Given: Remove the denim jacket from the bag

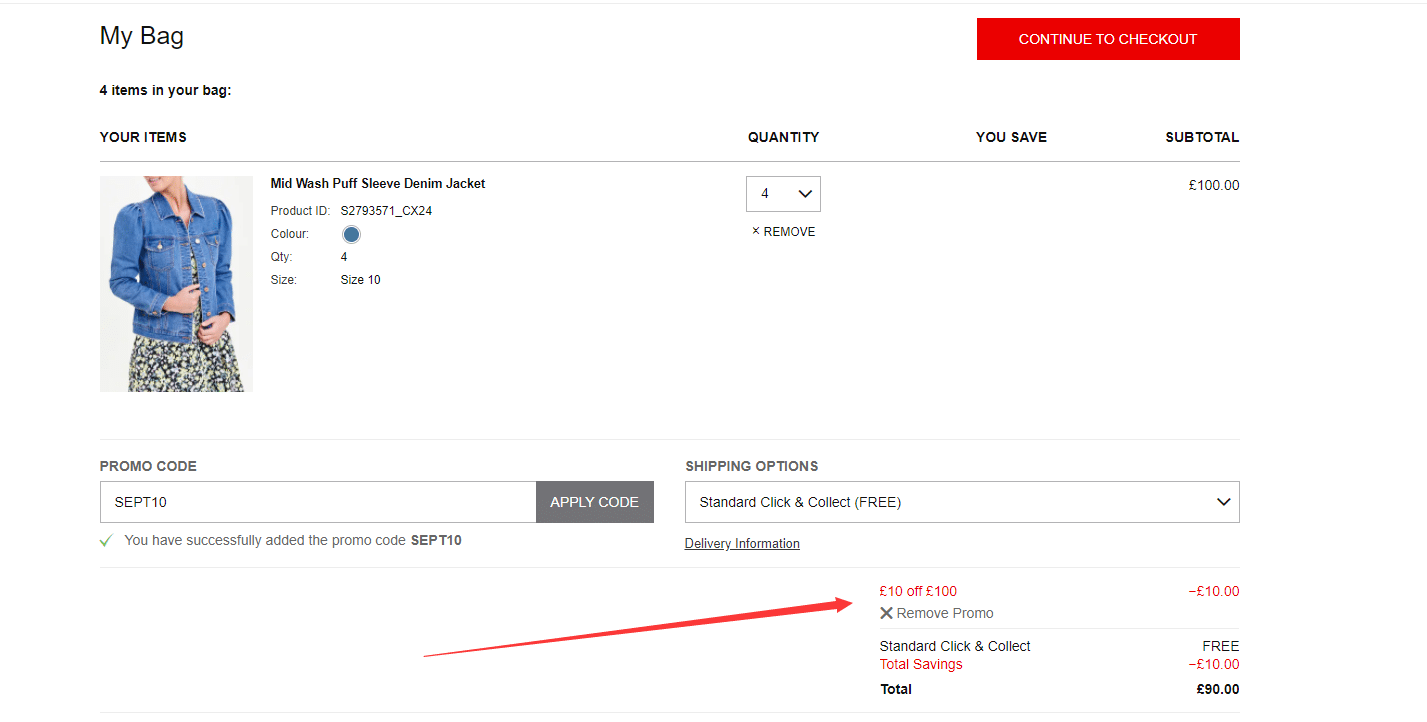Looking at the screenshot, I should pyautogui.click(x=783, y=232).
